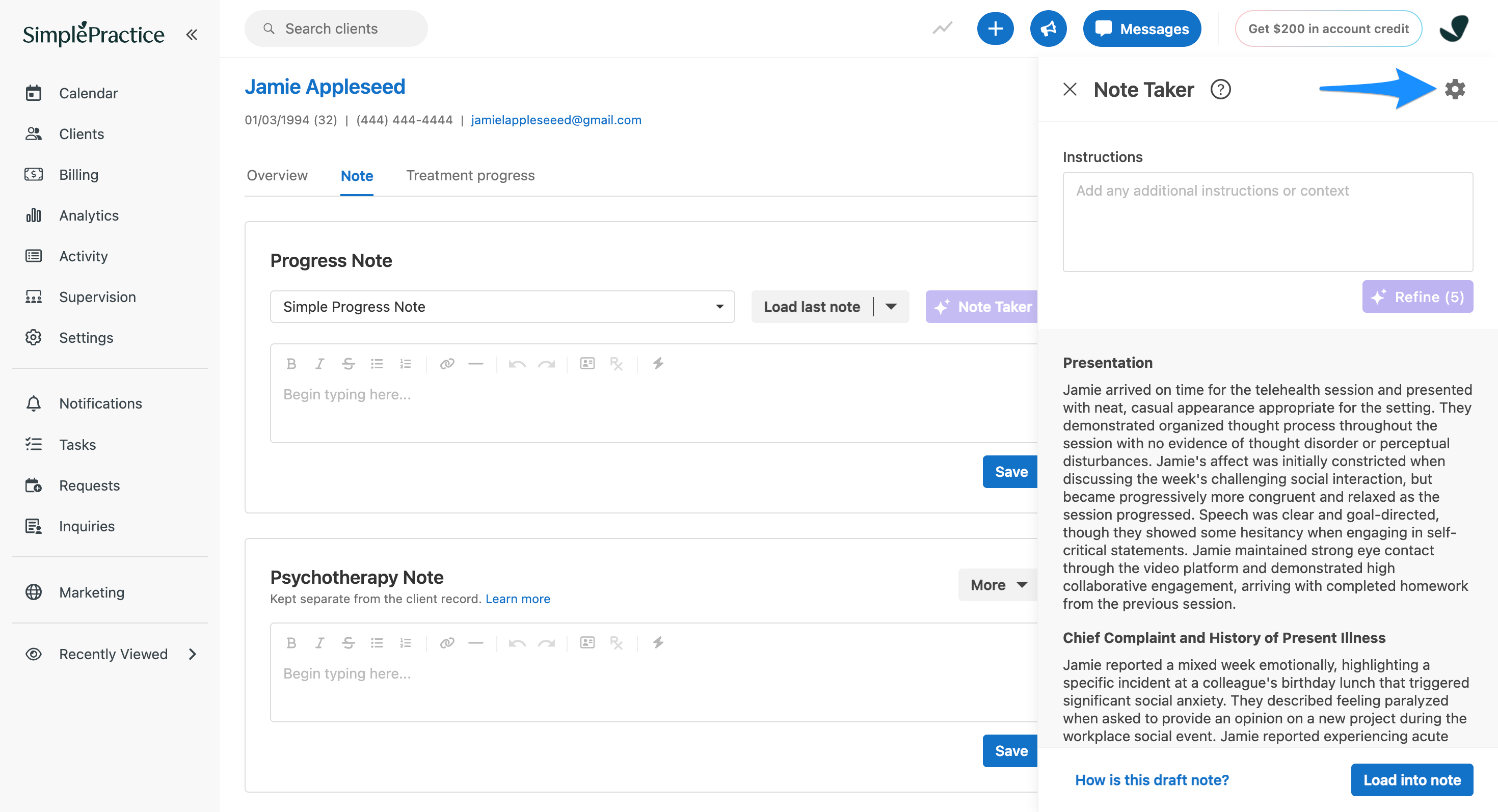Click the jamielappleseeed@gmail.com email link
The width and height of the screenshot is (1498, 812).
pos(556,120)
